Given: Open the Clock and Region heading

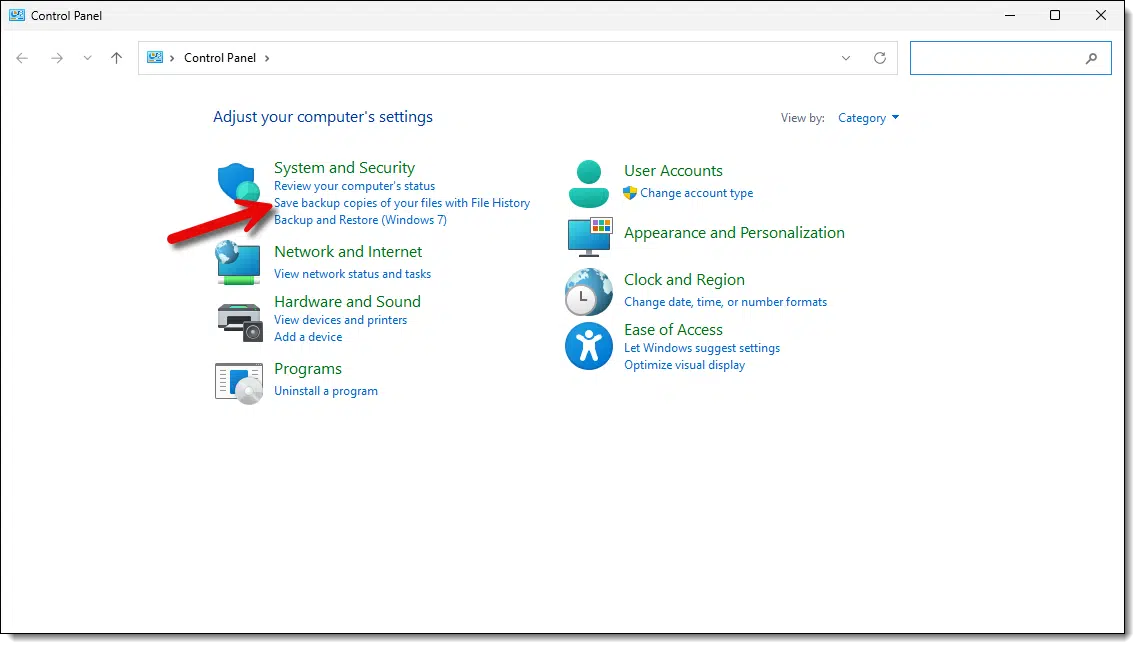Looking at the screenshot, I should [684, 280].
